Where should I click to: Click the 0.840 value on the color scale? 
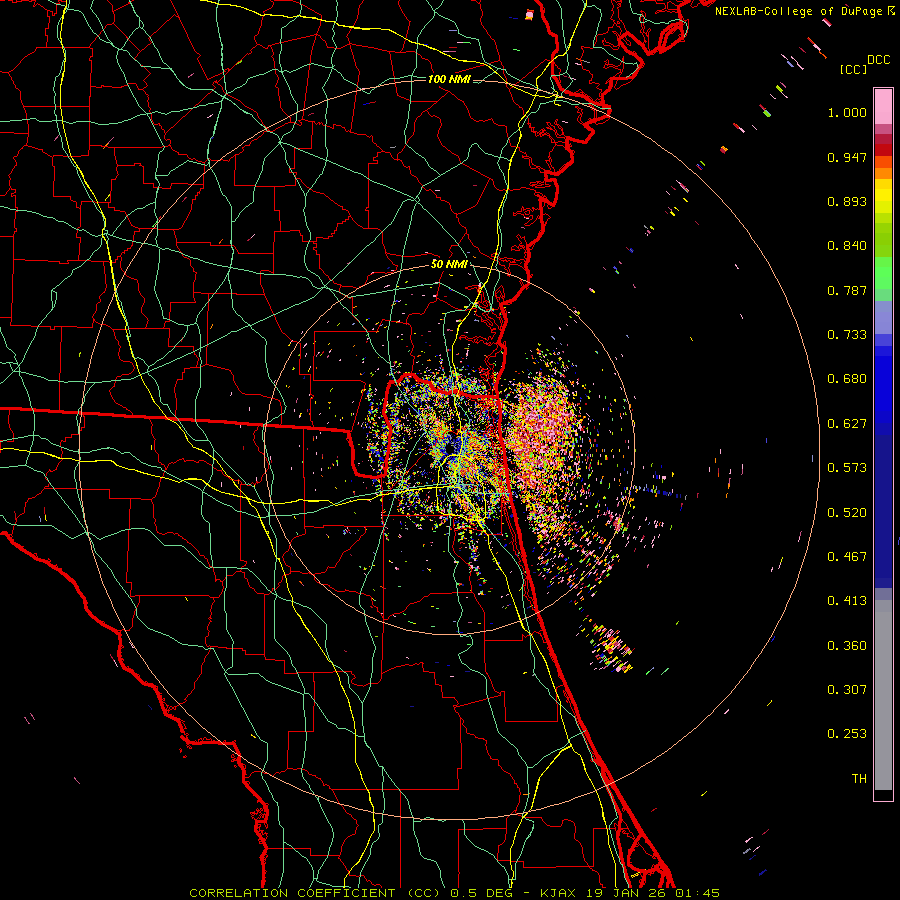click(x=847, y=246)
